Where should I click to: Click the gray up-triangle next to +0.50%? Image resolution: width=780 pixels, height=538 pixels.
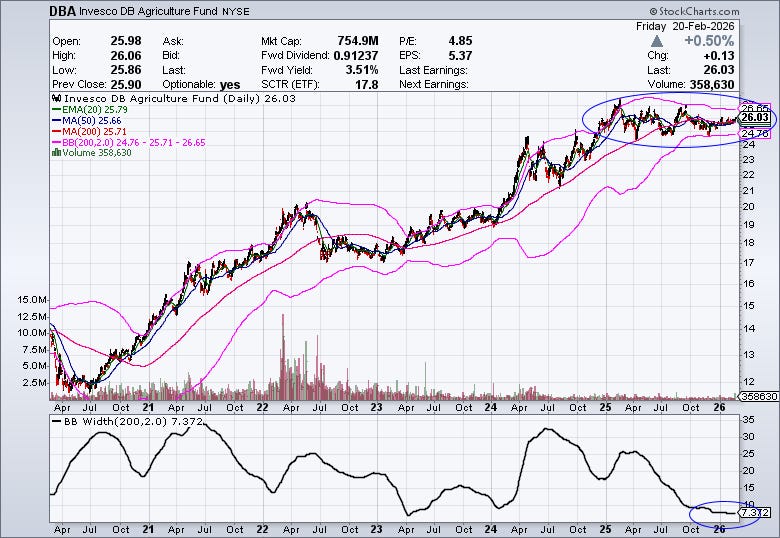tap(657, 41)
